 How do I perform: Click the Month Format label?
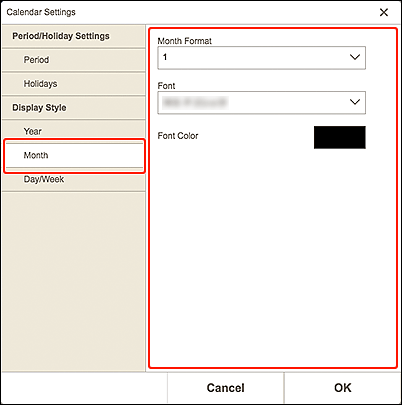pyautogui.click(x=184, y=41)
